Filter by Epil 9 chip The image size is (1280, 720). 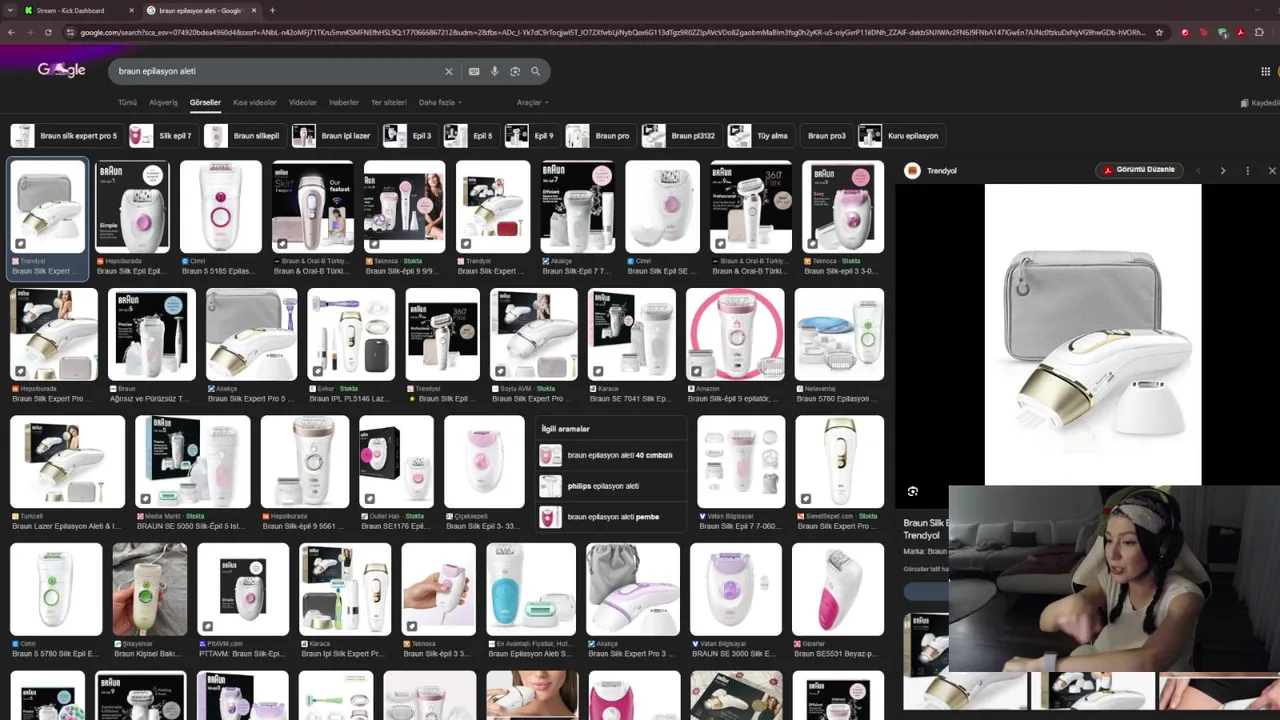tap(531, 136)
